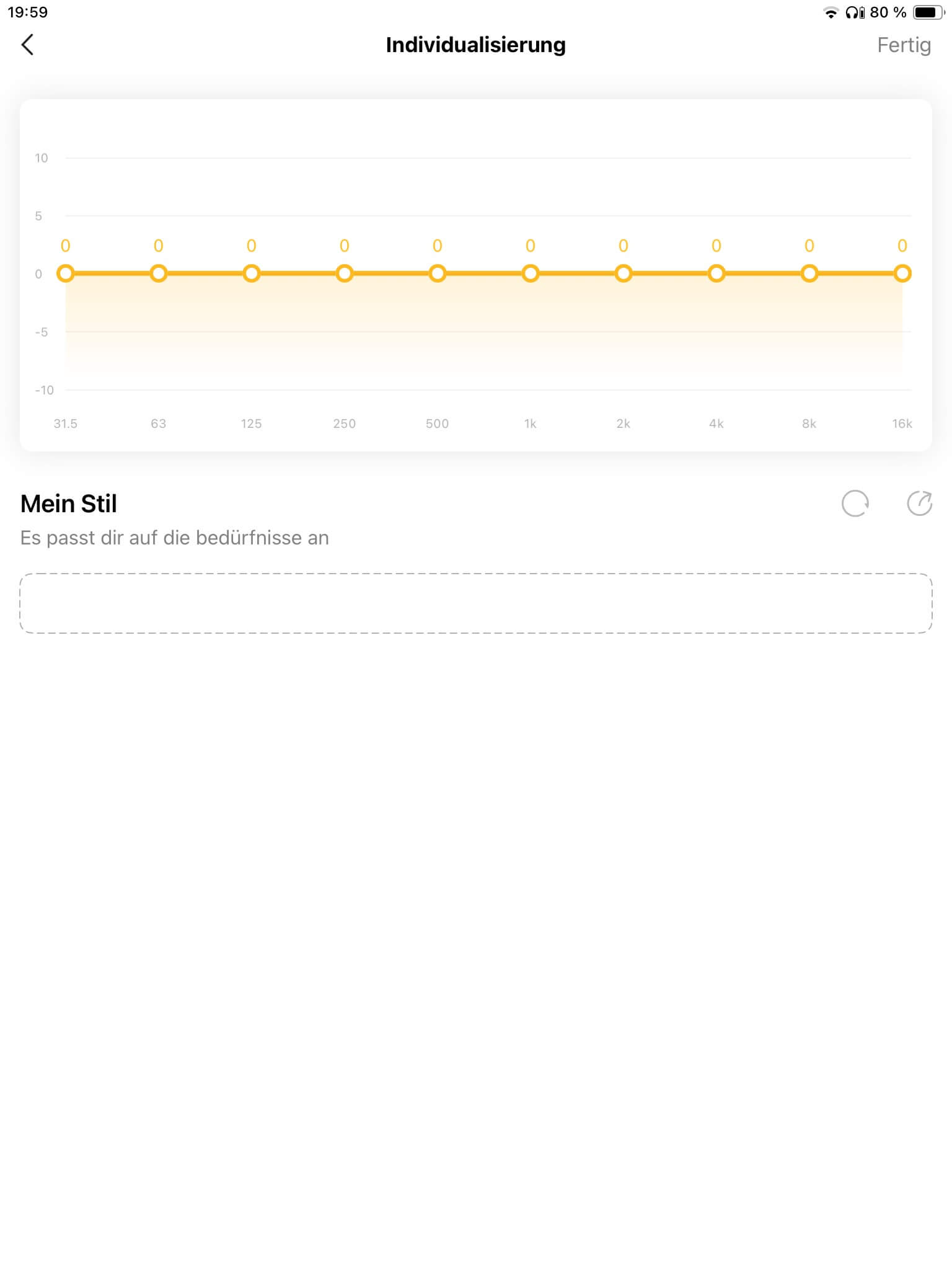Tap the clock in the status bar

[28, 12]
